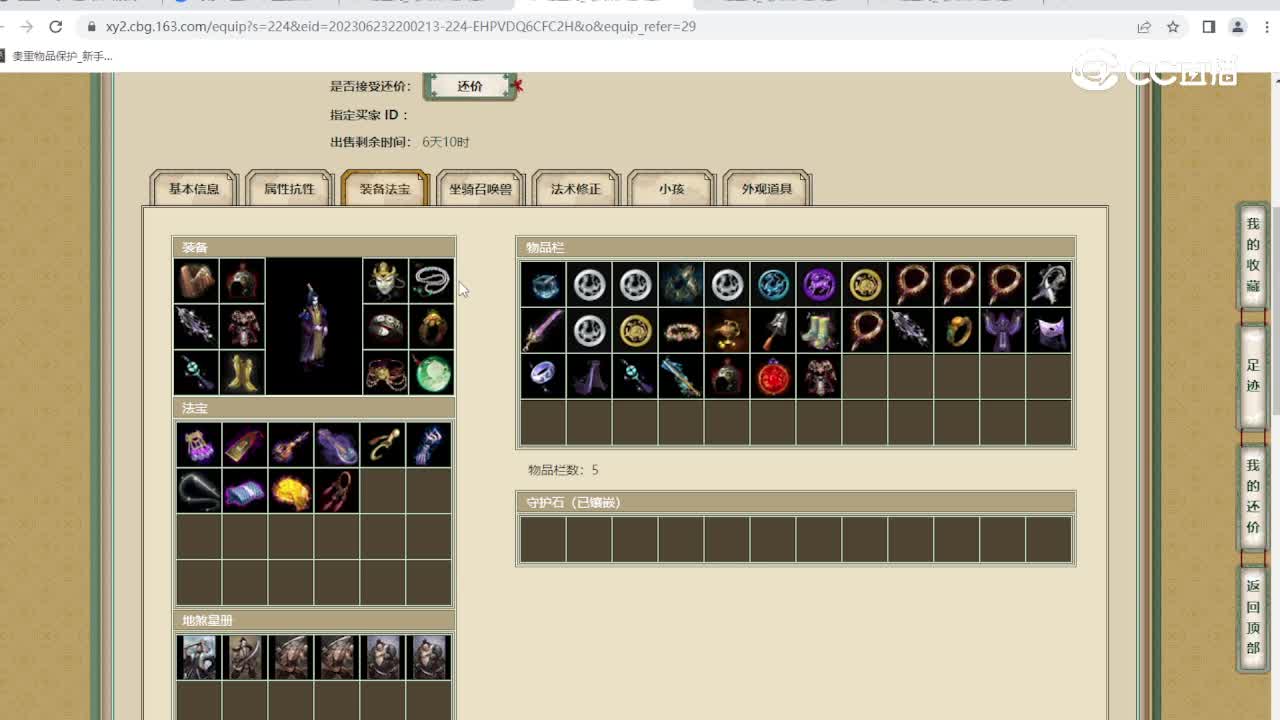This screenshot has width=1280, height=720.
Task: Click the browser back arrow
Action: click(4, 27)
